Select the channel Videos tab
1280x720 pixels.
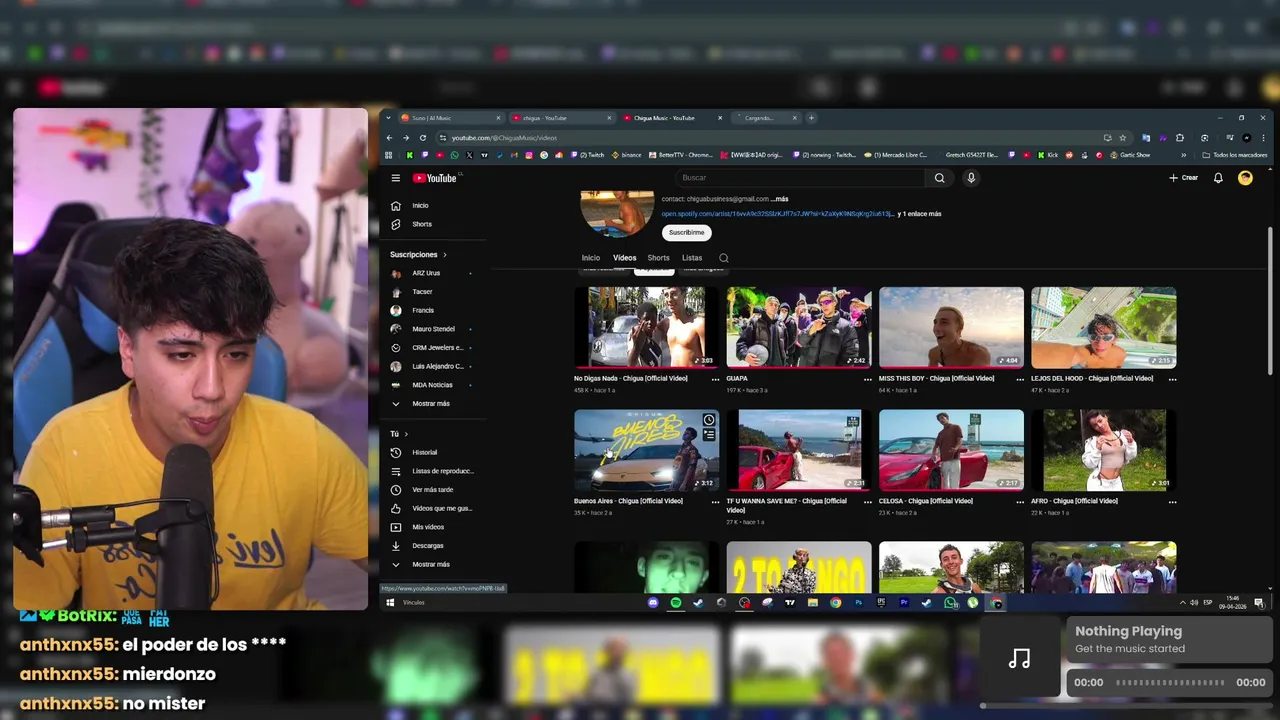coord(624,258)
